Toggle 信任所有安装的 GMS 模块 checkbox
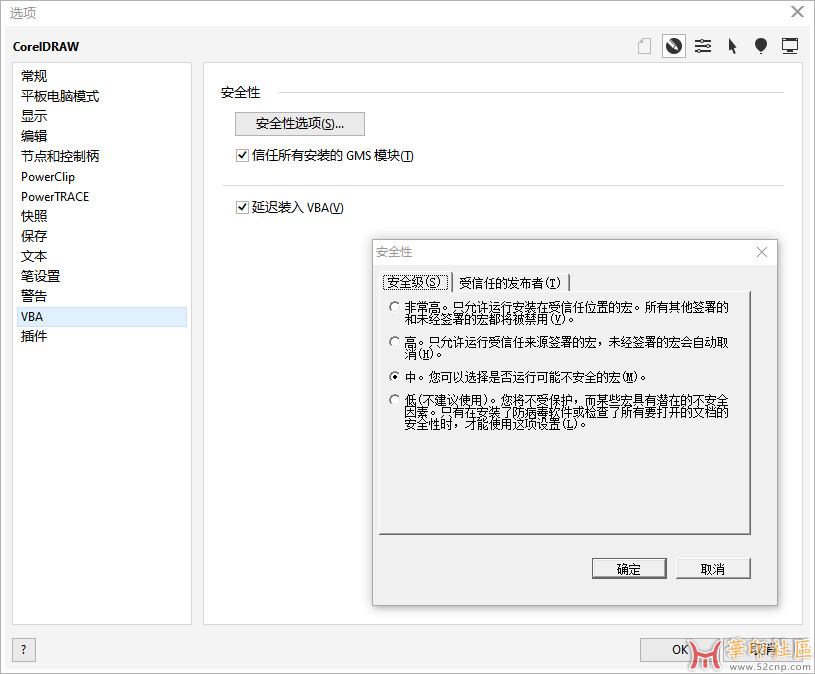Viewport: 815px width, 674px height. [x=242, y=155]
